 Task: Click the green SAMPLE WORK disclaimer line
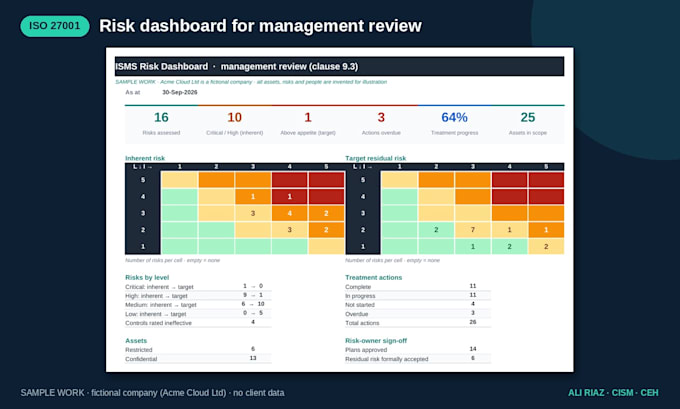coord(251,82)
